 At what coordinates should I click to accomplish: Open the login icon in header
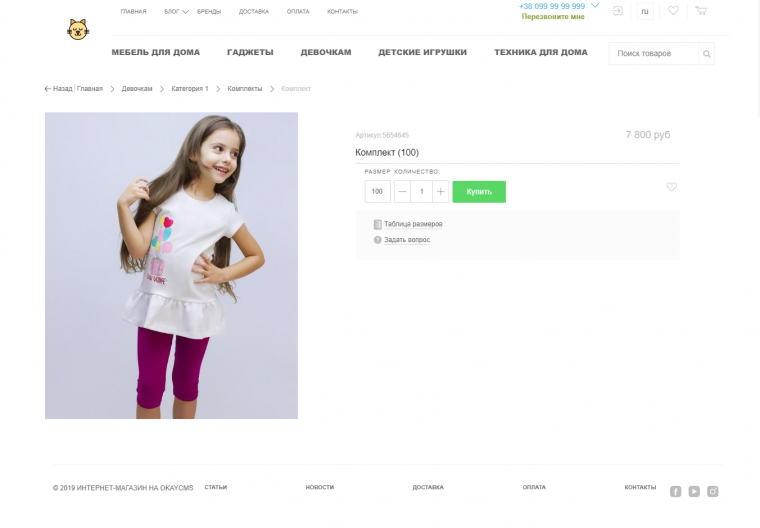pos(618,11)
